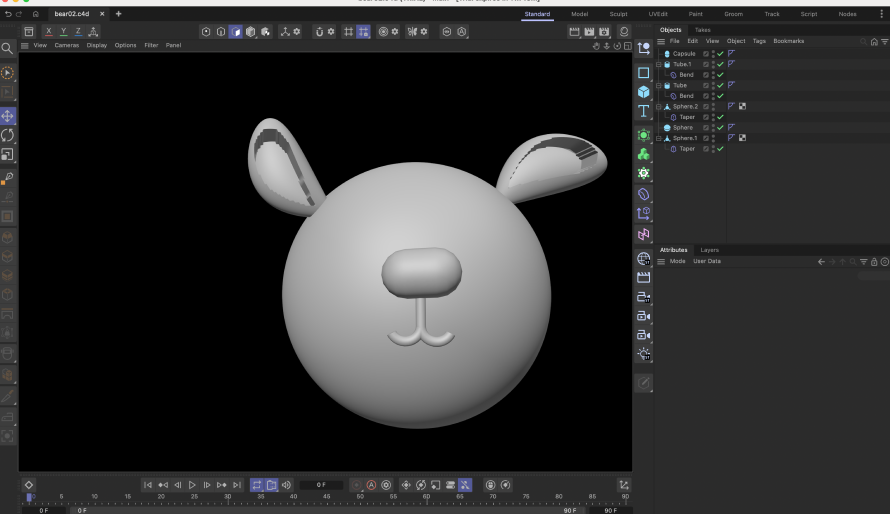Click the Text spline tool icon
The image size is (890, 514).
tap(643, 111)
